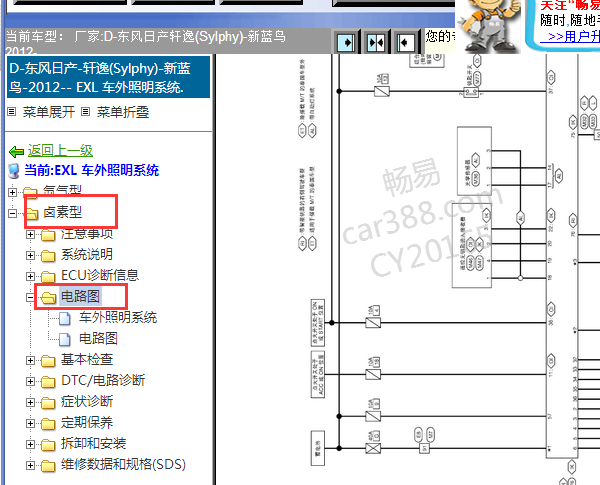Viewport: 600px width, 485px height.
Task: Click the center split panel arrows button
Action: [376, 42]
